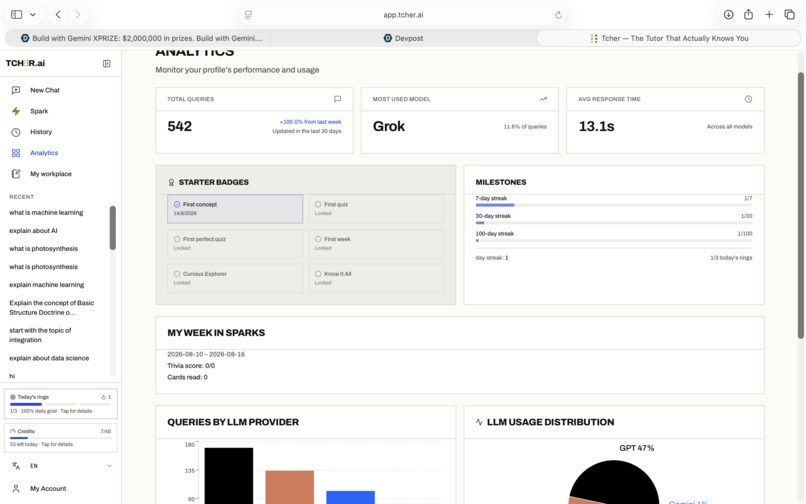Screen dimensions: 806x504
Task: Click the black bar in Queries by LLM Provider chart
Action: pyautogui.click(x=229, y=476)
